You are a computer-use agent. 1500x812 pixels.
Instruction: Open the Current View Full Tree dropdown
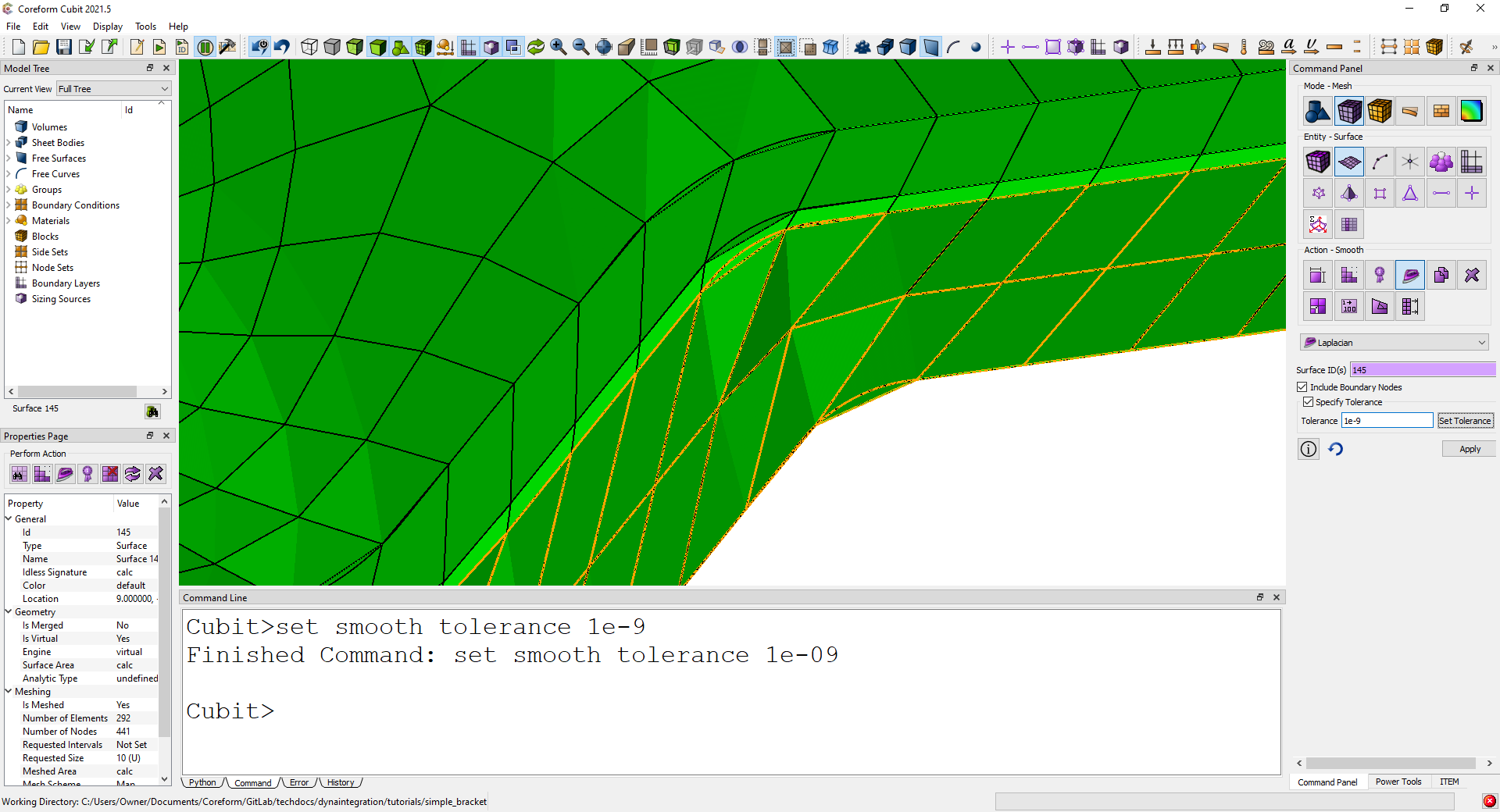(113, 89)
